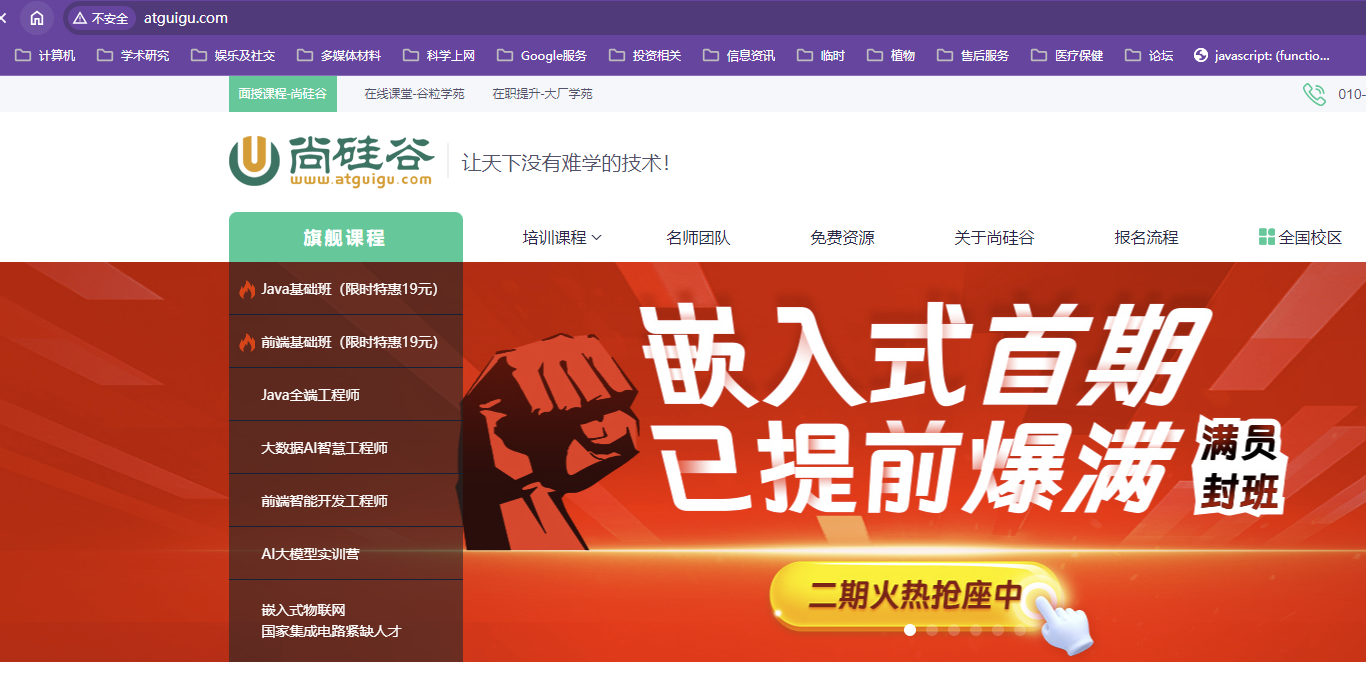Open the 科学上网 bookmark folder
The image size is (1366, 677).
(x=438, y=56)
